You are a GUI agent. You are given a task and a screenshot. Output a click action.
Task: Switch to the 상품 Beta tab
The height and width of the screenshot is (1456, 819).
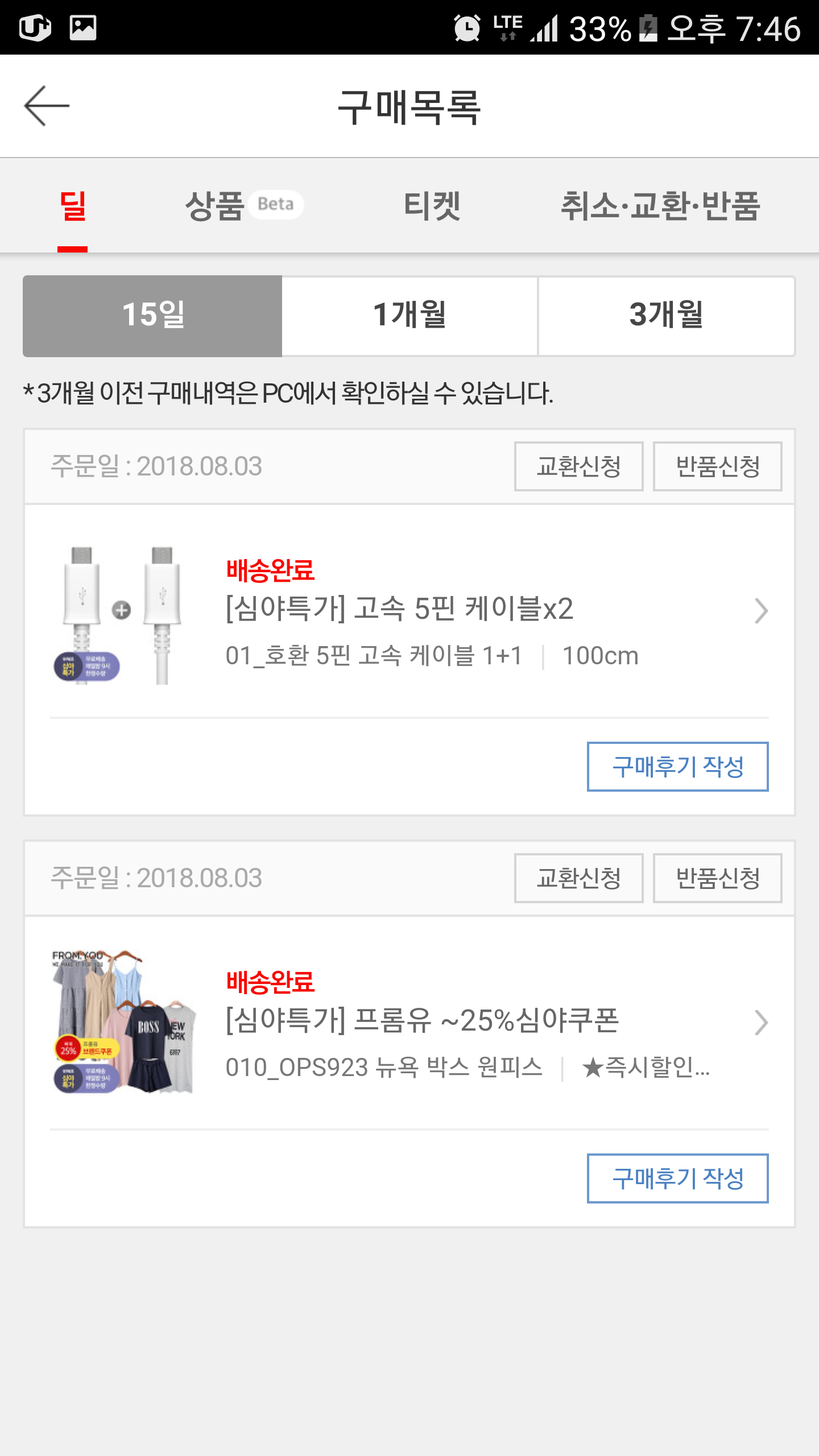click(x=243, y=205)
